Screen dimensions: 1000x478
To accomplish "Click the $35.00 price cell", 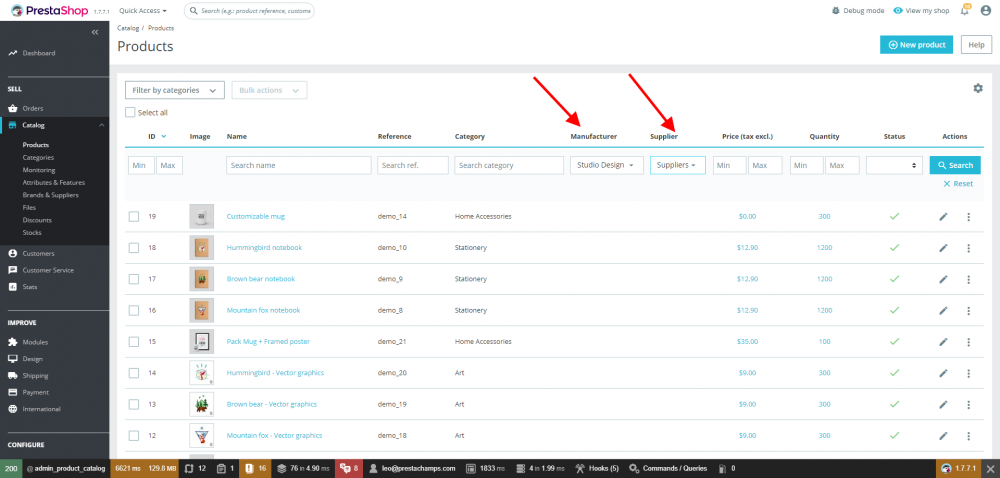I will (x=747, y=342).
